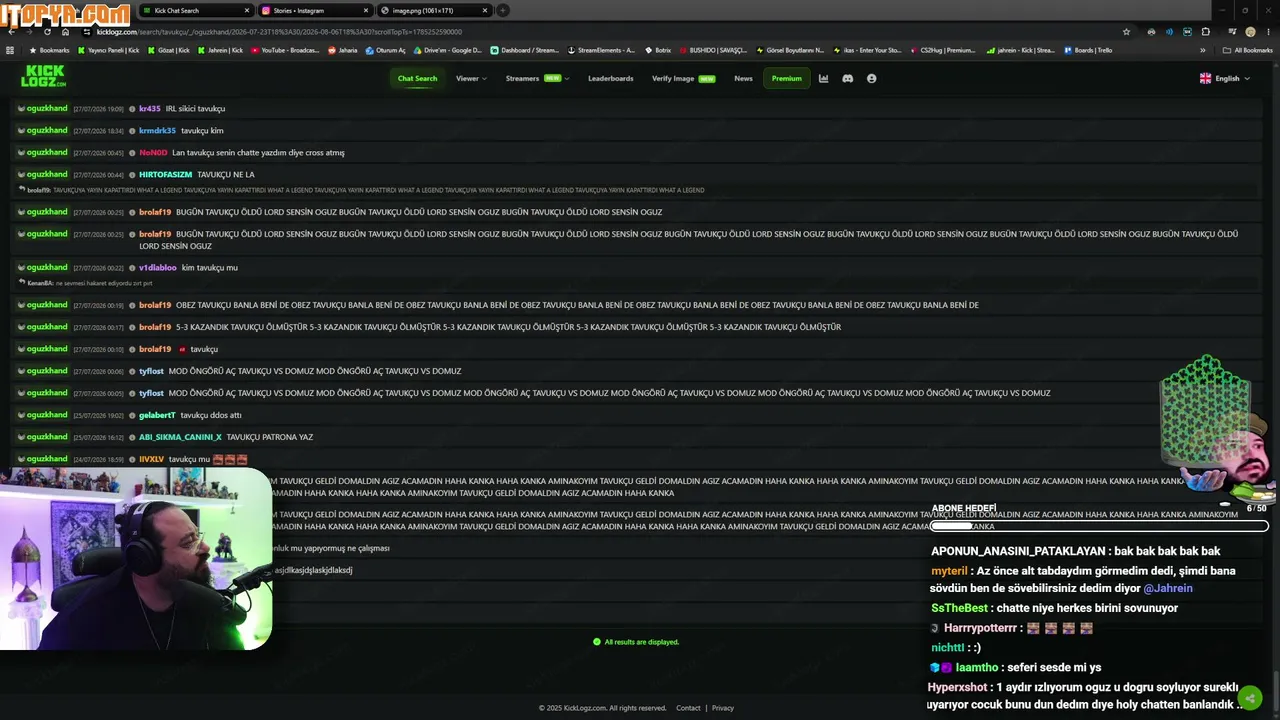Image resolution: width=1280 pixels, height=720 pixels.
Task: Go to the browser home page
Action: [66, 32]
